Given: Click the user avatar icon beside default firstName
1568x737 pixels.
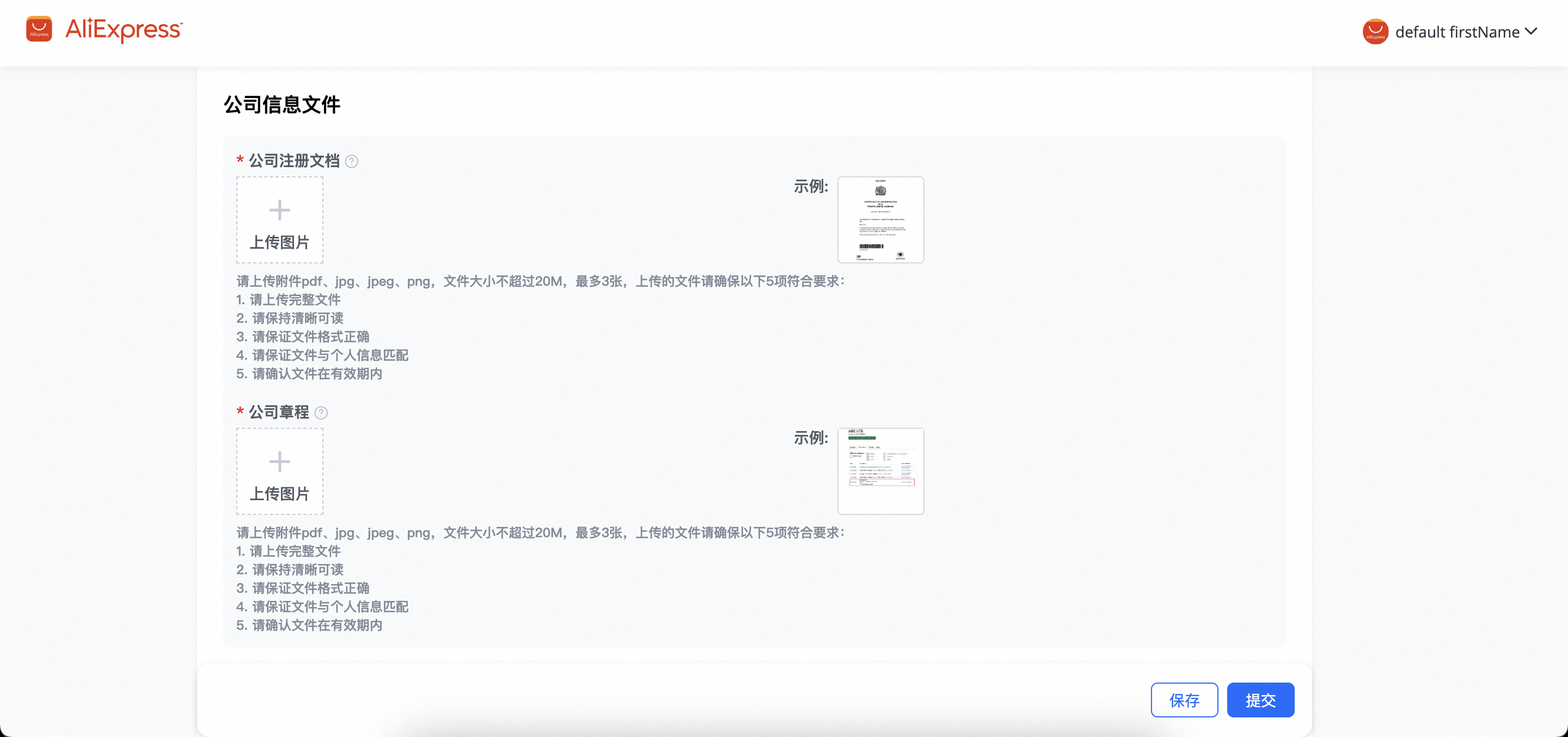Looking at the screenshot, I should tap(1375, 32).
